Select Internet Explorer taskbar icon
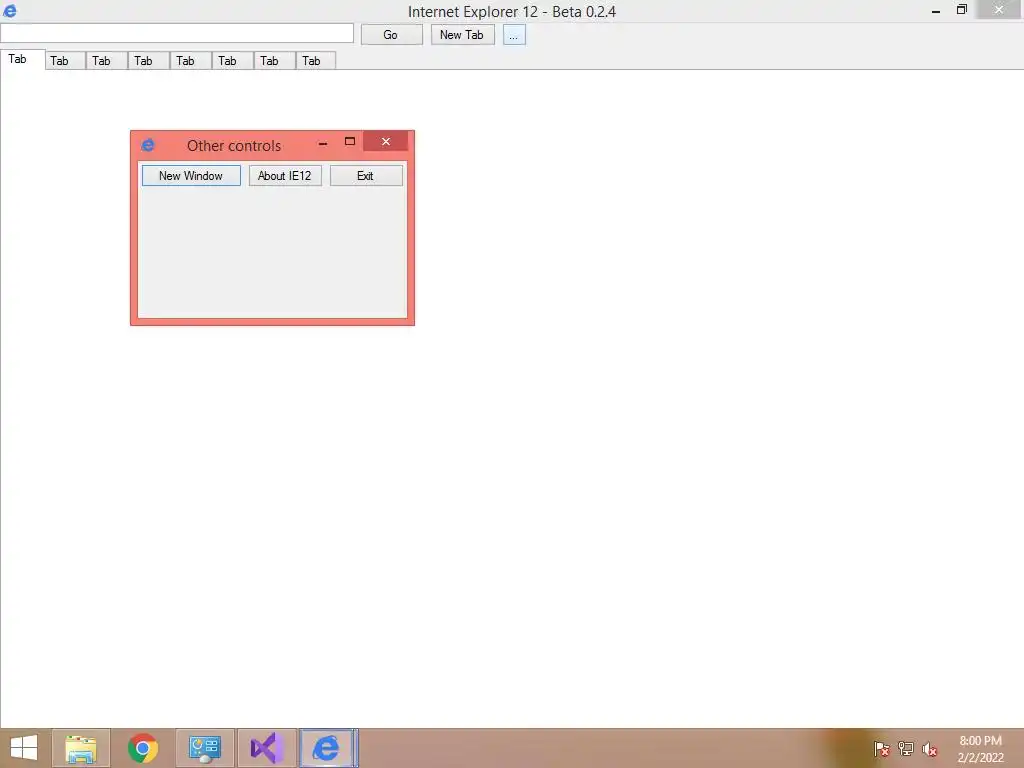This screenshot has height=768, width=1024. click(328, 748)
